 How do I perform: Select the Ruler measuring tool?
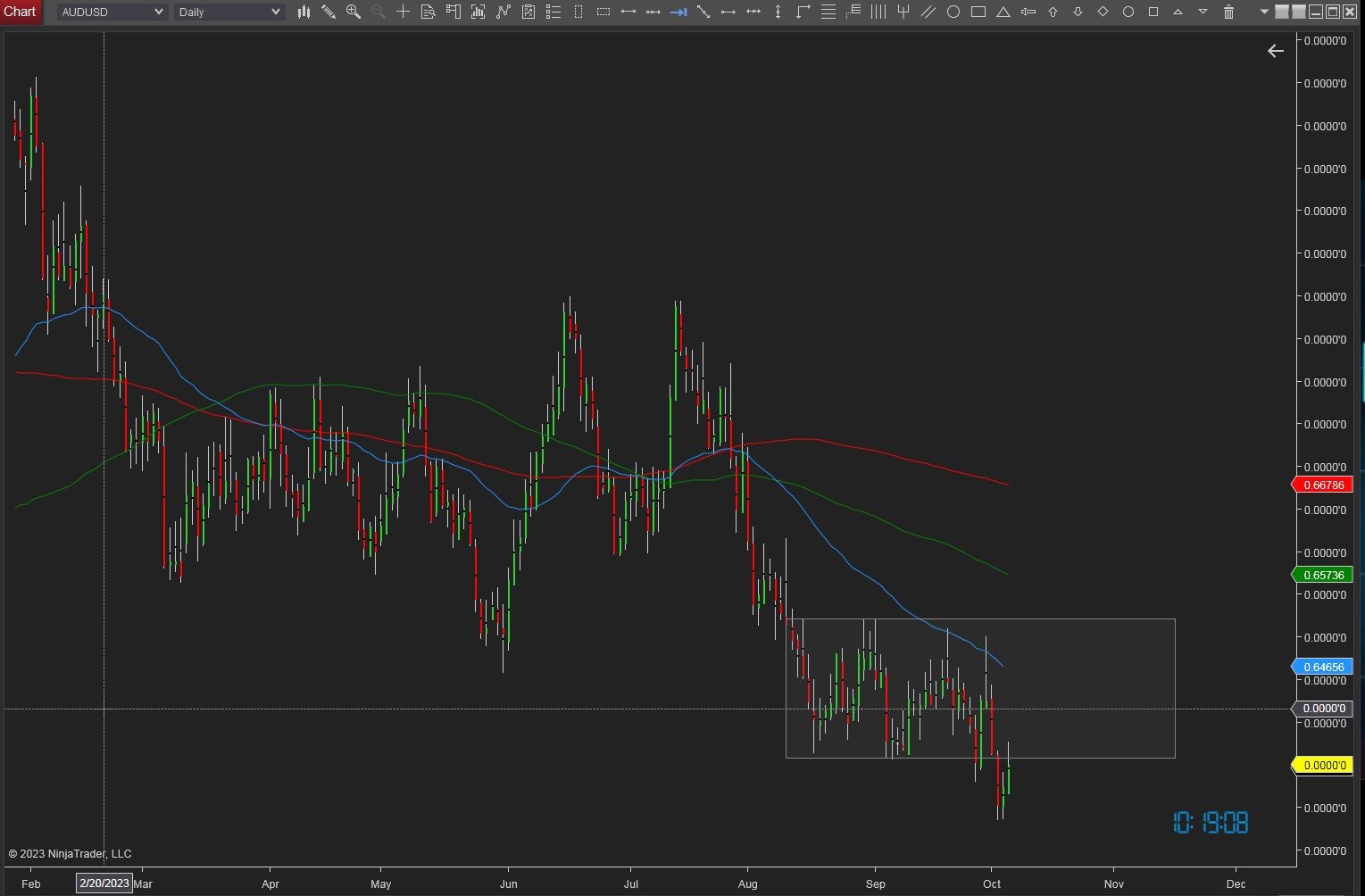pos(1028,12)
